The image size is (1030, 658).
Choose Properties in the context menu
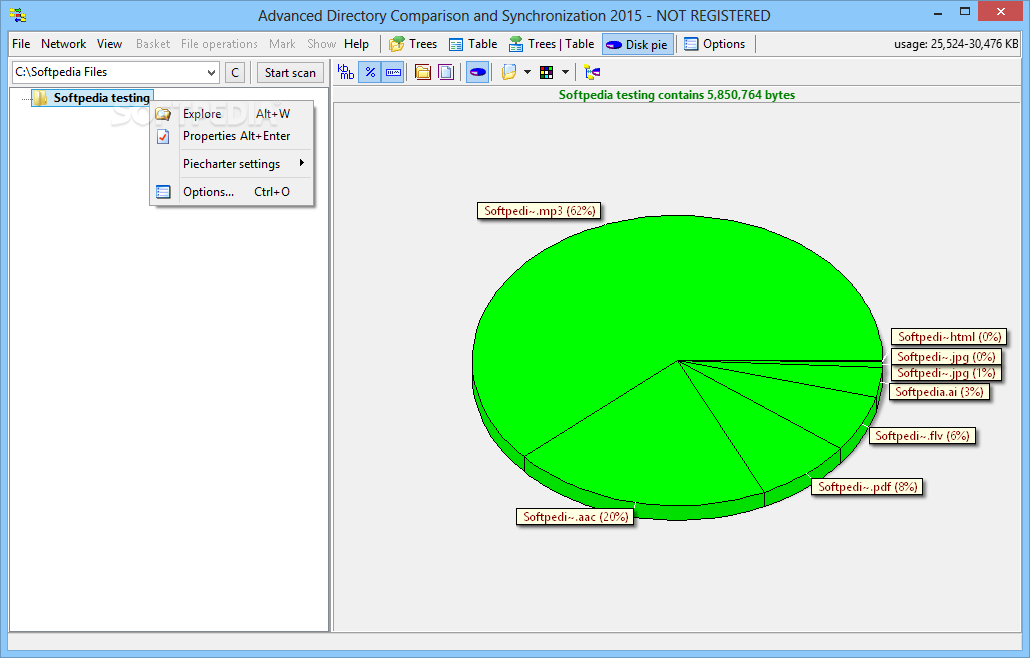[x=232, y=136]
